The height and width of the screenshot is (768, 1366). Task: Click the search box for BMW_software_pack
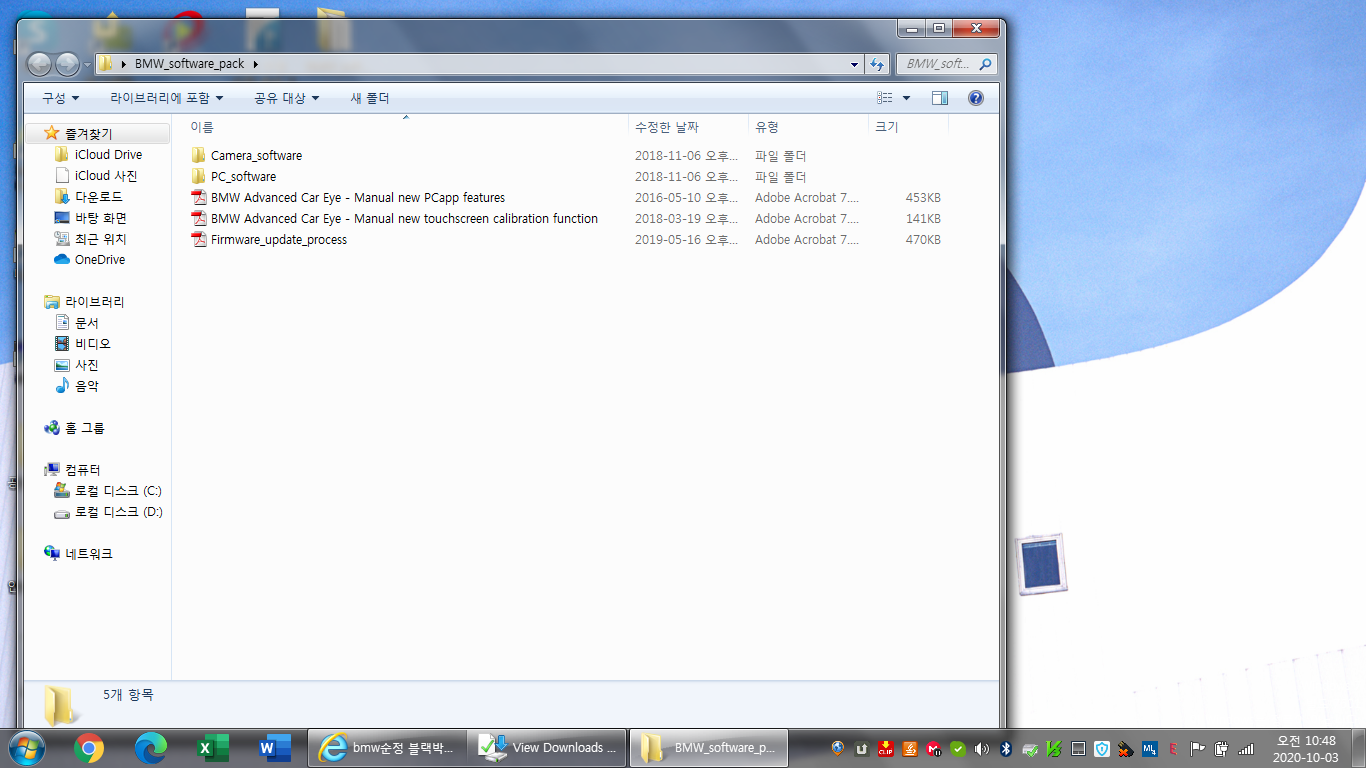(945, 64)
